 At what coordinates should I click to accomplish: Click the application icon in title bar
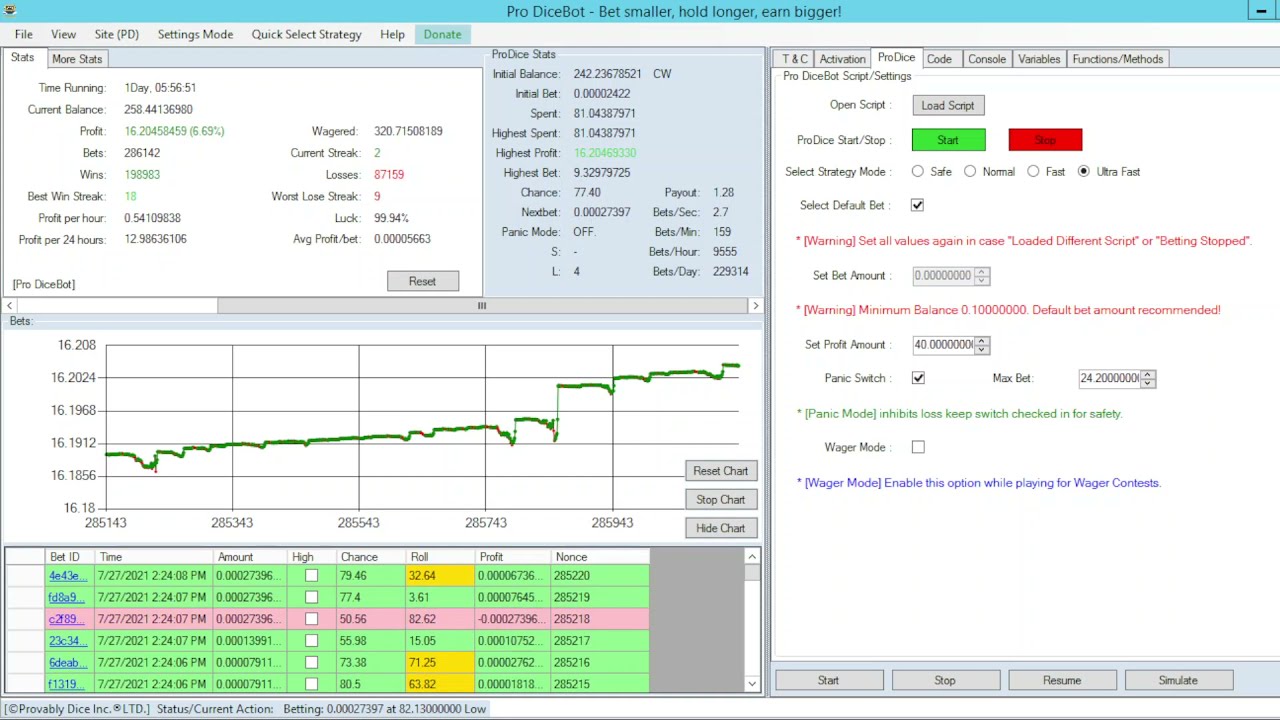click(9, 11)
